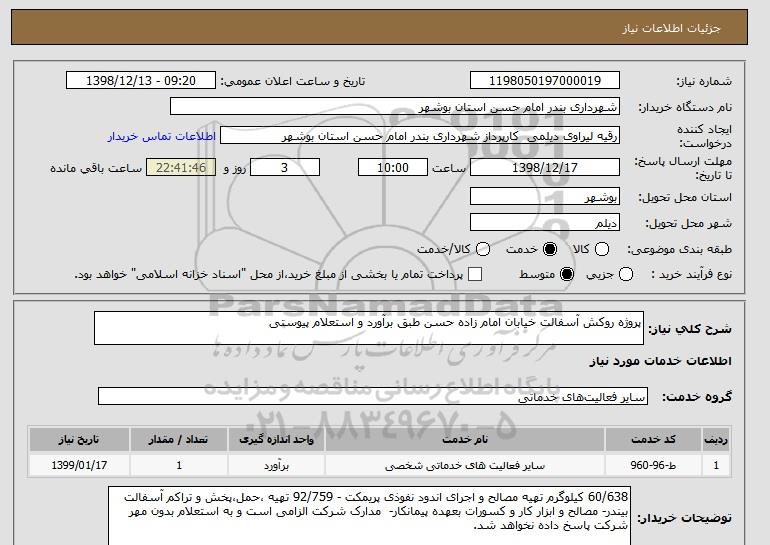Select the خدمت radio button
770x545 pixels.
[550, 249]
